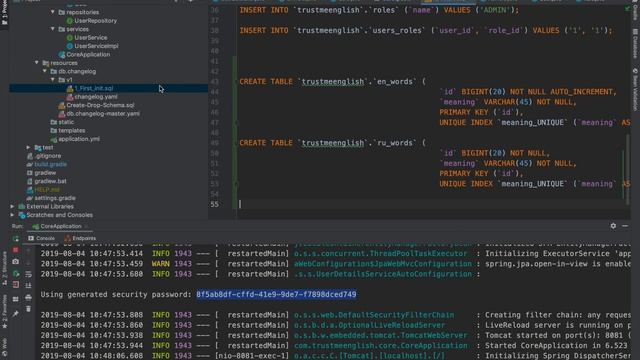Click com.trustmeenglish.core.CoreApplication logger text
The height and width of the screenshot is (360, 640).
tap(380, 346)
